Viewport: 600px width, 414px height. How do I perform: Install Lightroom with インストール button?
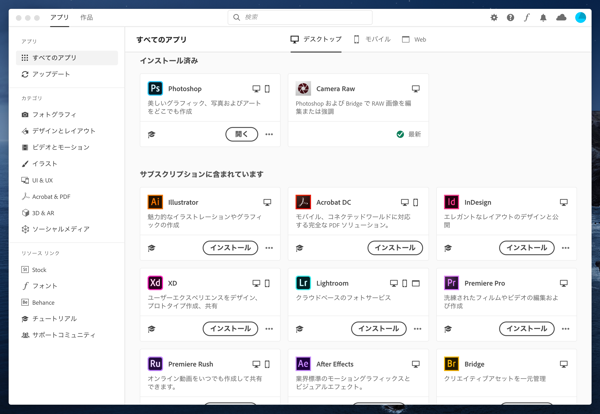click(379, 329)
